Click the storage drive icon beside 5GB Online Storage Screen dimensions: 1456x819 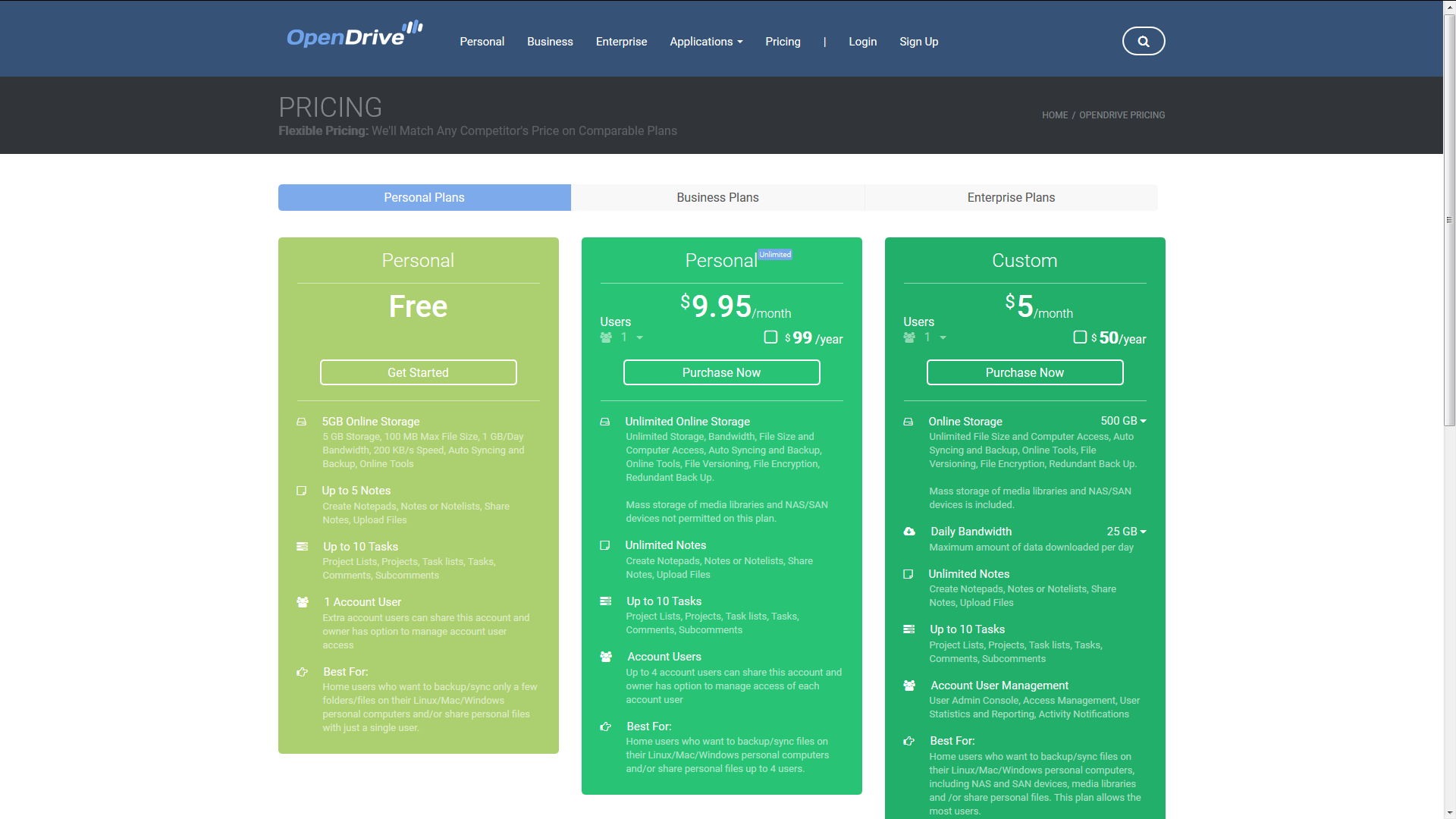[x=301, y=422]
